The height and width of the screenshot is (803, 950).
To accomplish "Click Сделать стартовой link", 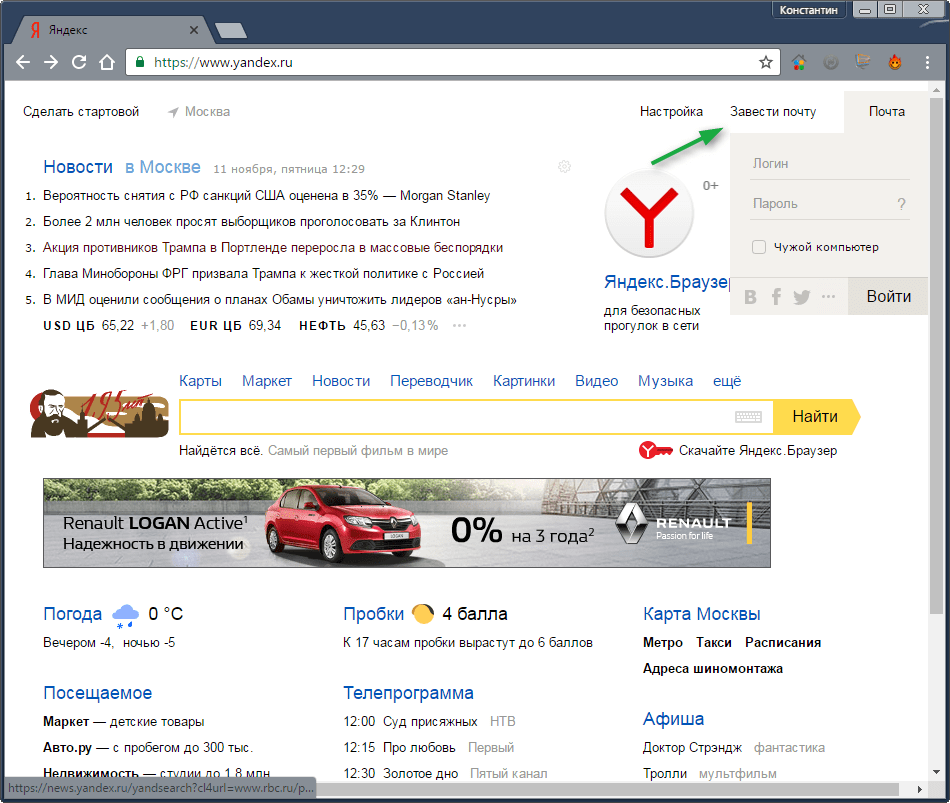I will pos(81,112).
